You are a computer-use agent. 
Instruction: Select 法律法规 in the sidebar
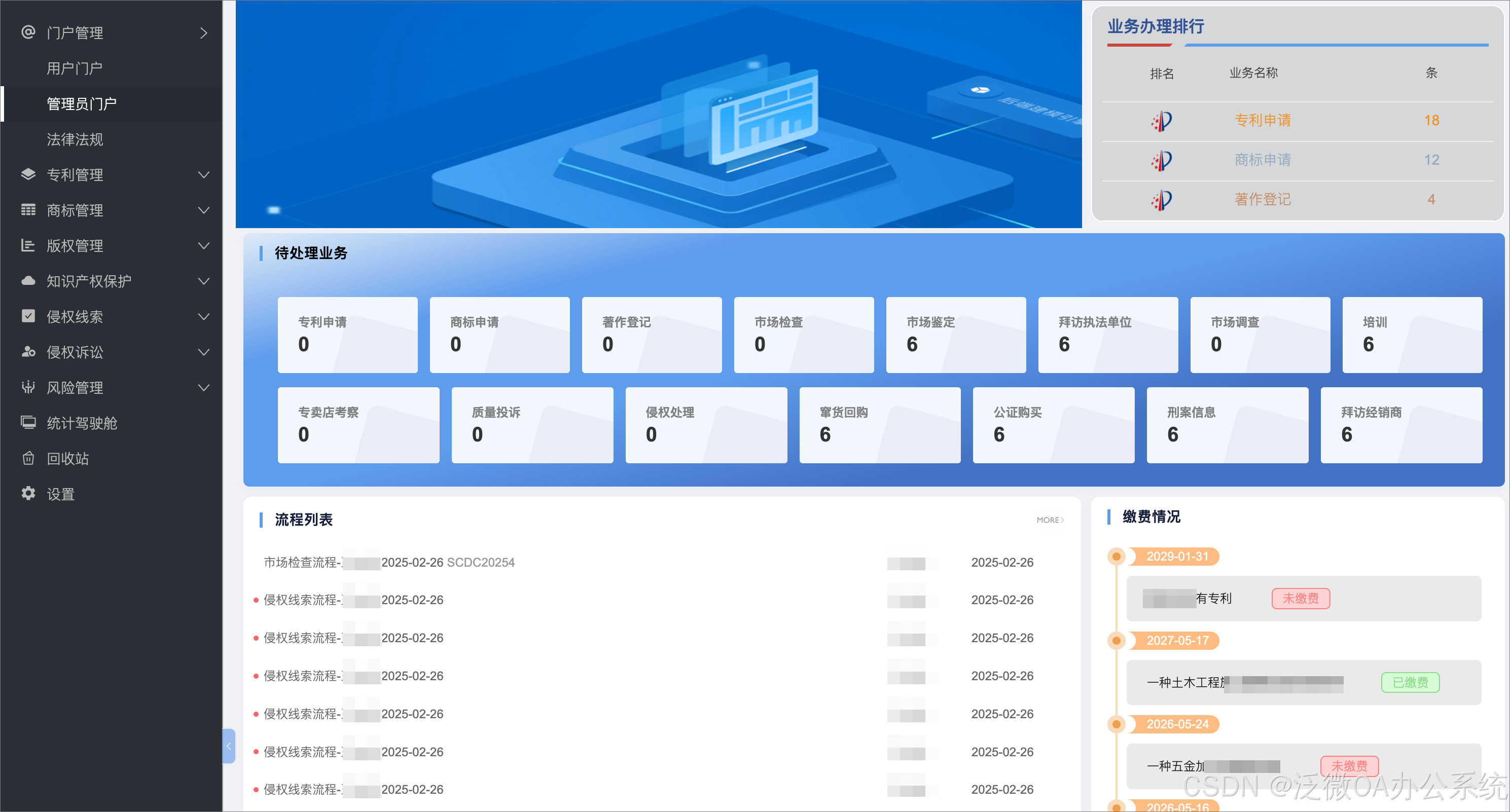pyautogui.click(x=75, y=139)
